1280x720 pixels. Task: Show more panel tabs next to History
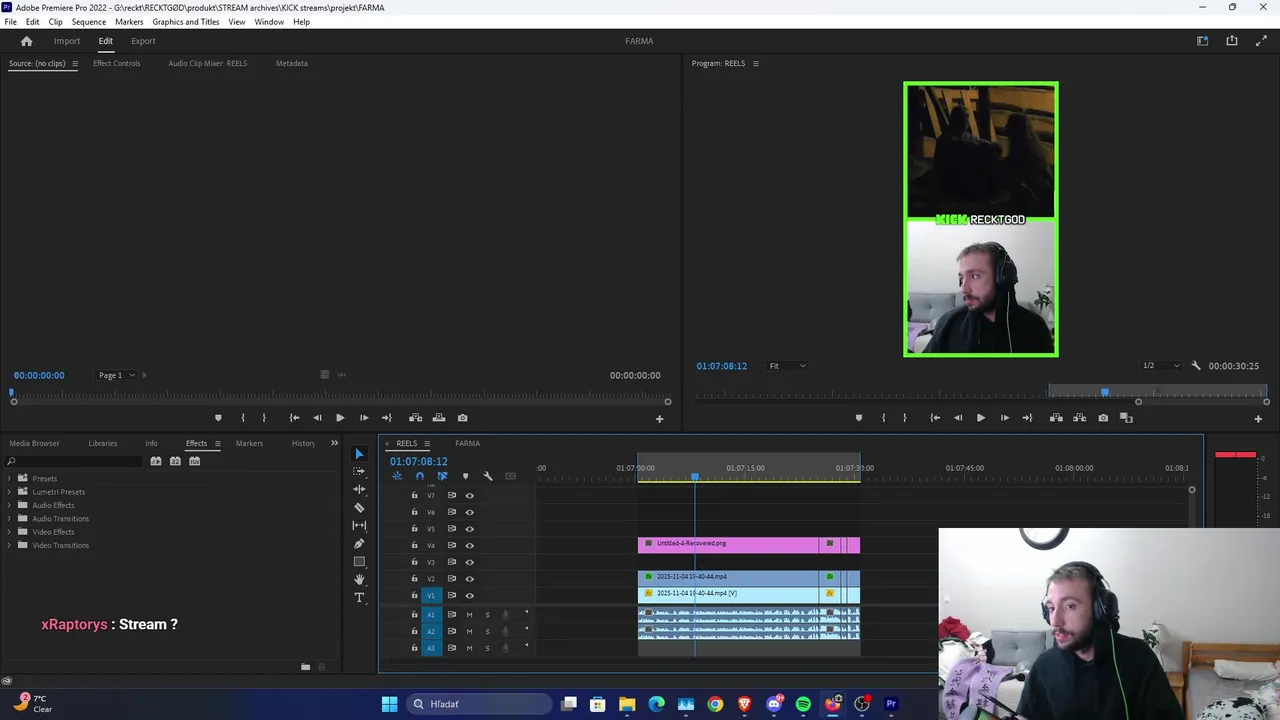[x=334, y=443]
